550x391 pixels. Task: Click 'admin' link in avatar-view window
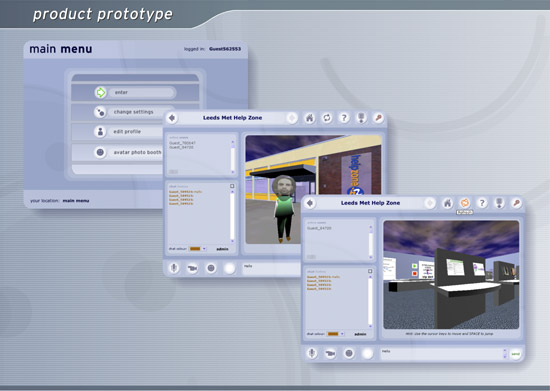click(222, 249)
